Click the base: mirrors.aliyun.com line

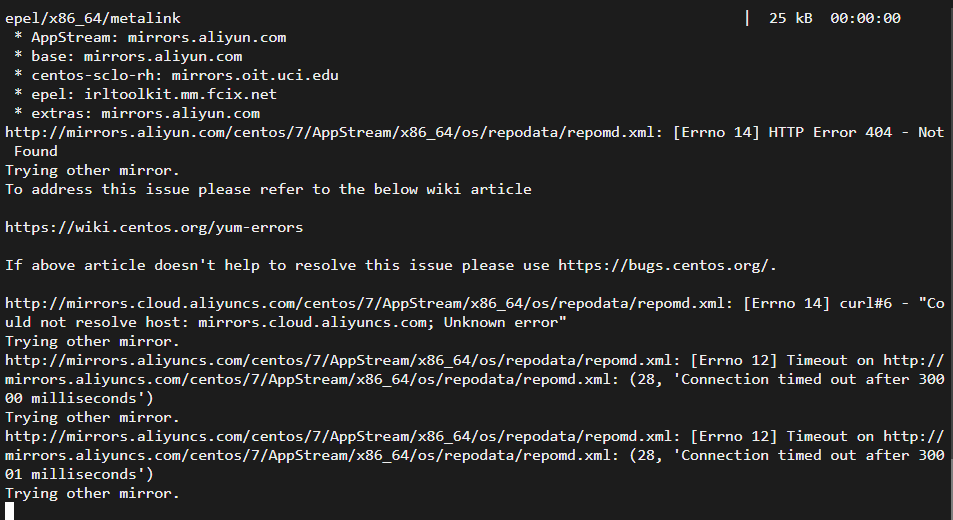tap(128, 56)
